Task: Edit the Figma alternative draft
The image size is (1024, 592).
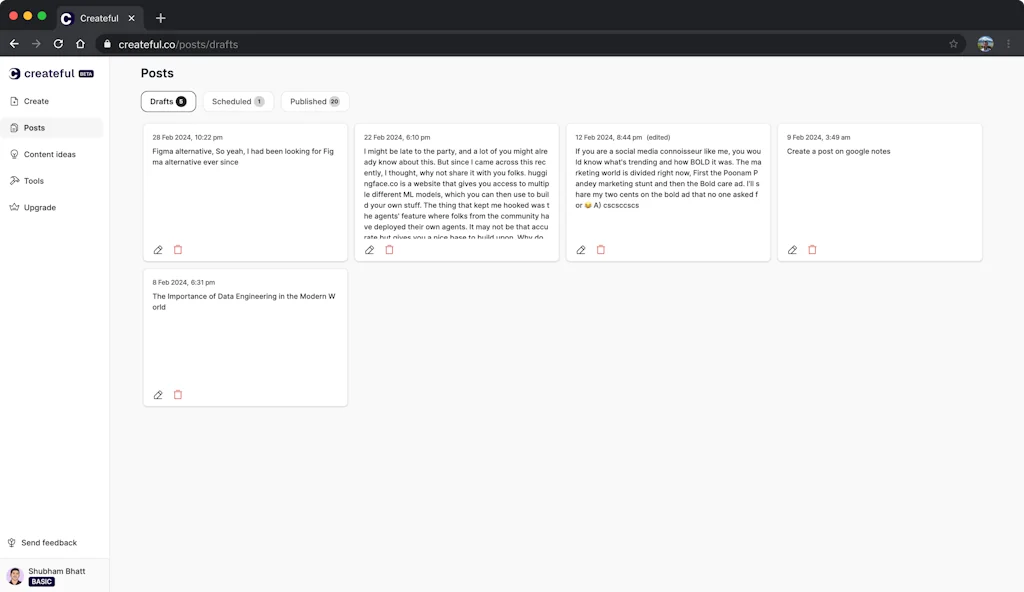Action: tap(158, 249)
